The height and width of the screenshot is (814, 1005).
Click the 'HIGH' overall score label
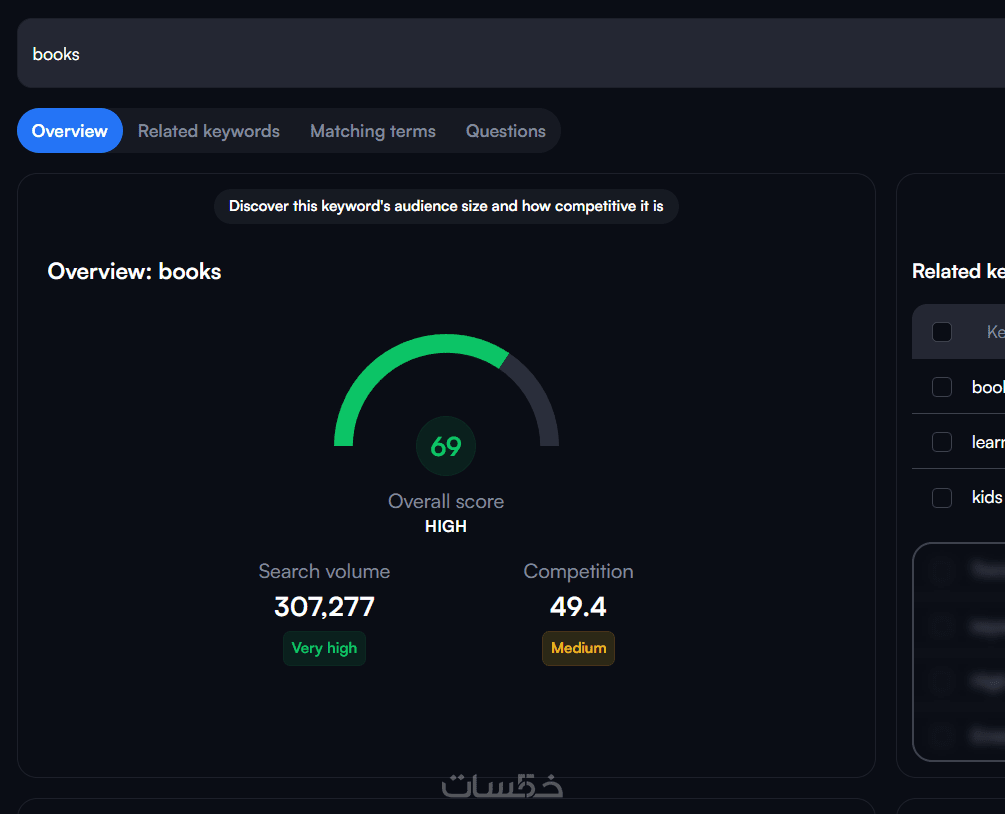[446, 526]
